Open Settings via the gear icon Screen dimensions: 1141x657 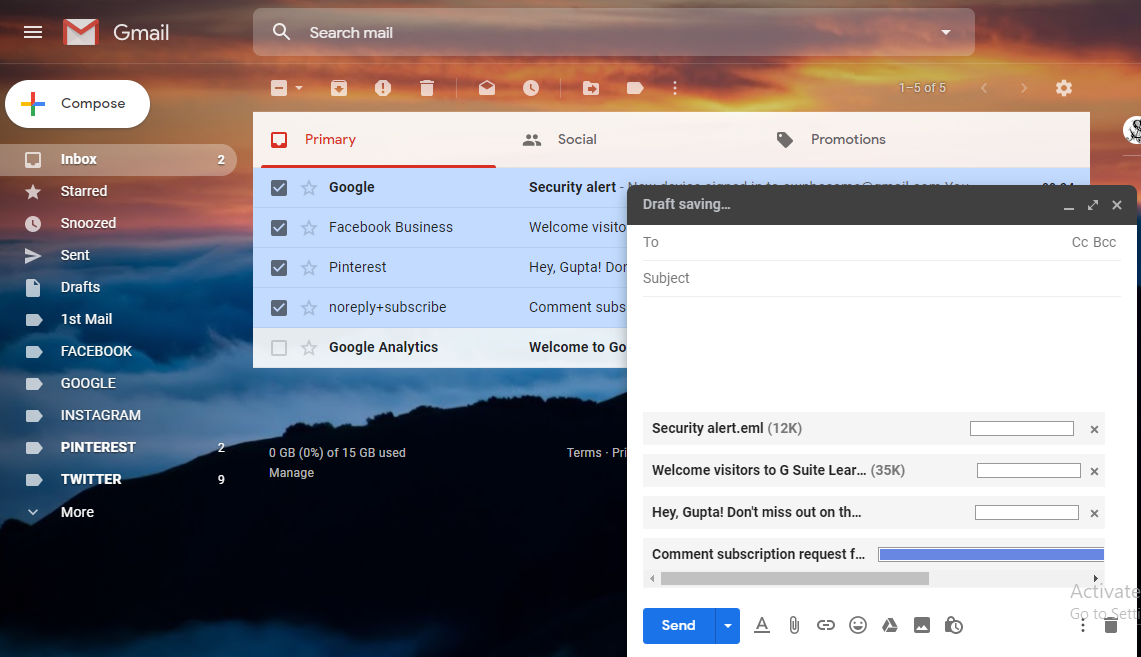(x=1064, y=88)
